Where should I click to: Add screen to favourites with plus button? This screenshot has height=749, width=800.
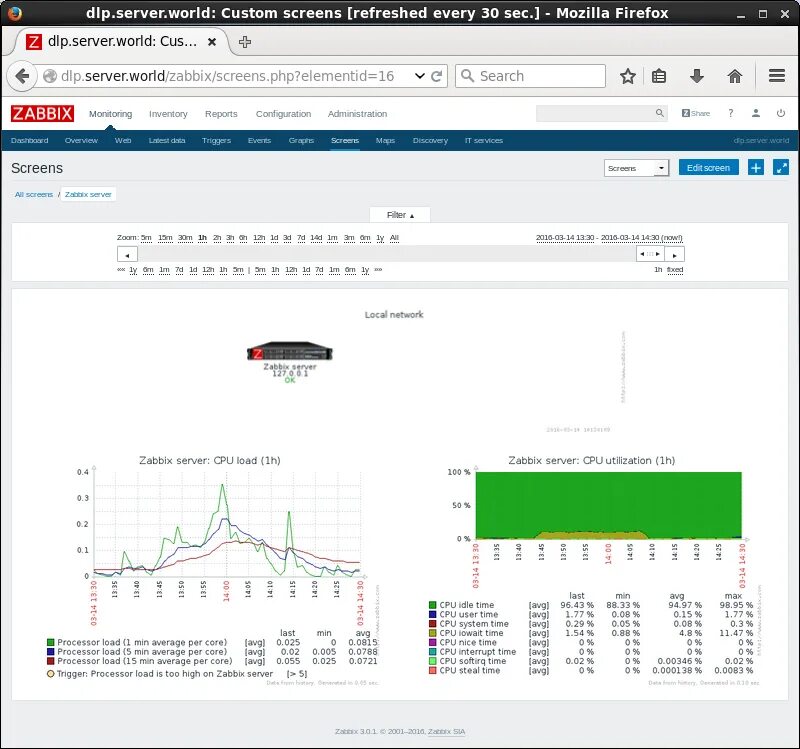(756, 167)
